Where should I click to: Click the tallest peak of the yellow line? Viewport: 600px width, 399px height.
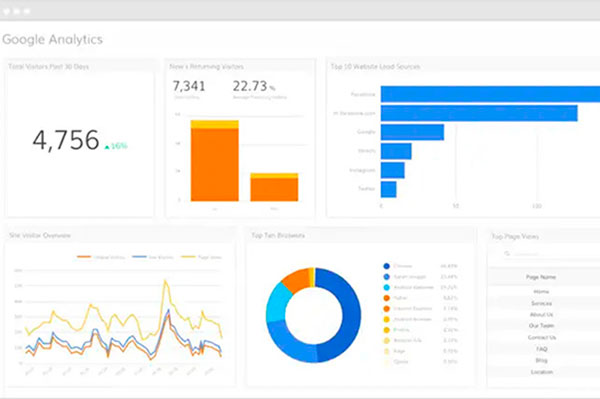(x=165, y=282)
